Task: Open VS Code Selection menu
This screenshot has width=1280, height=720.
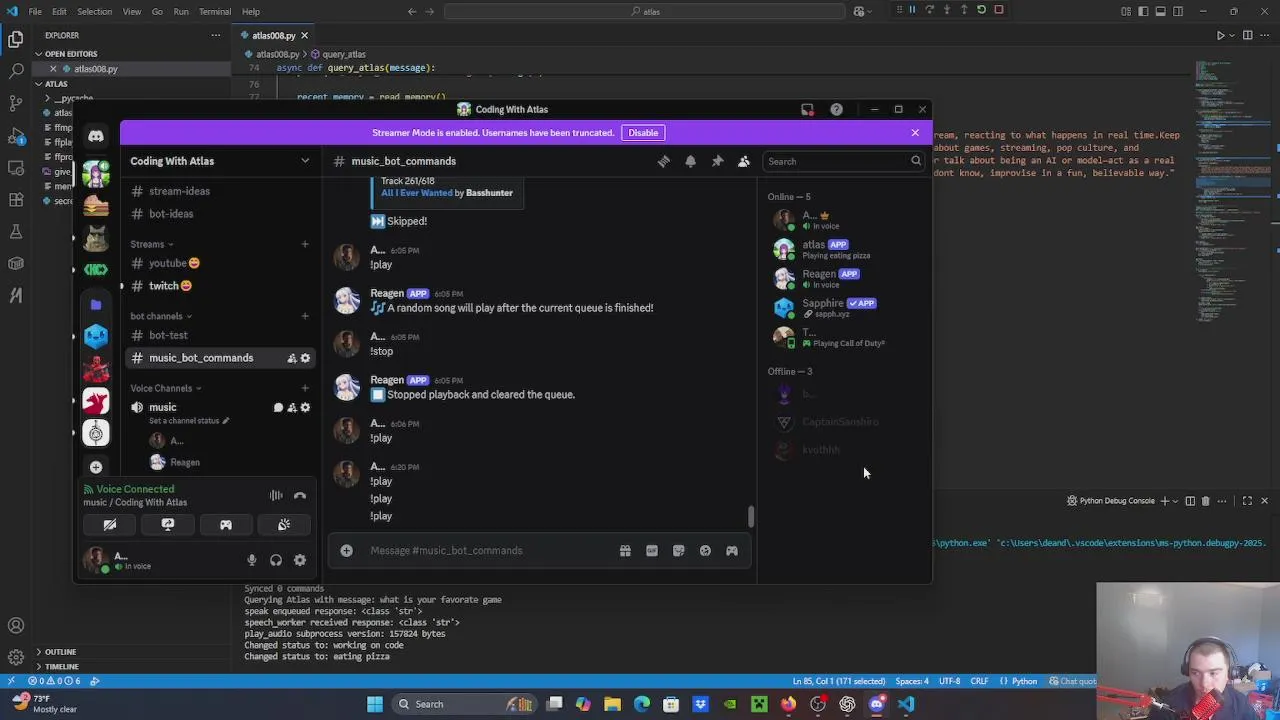Action: pyautogui.click(x=94, y=12)
